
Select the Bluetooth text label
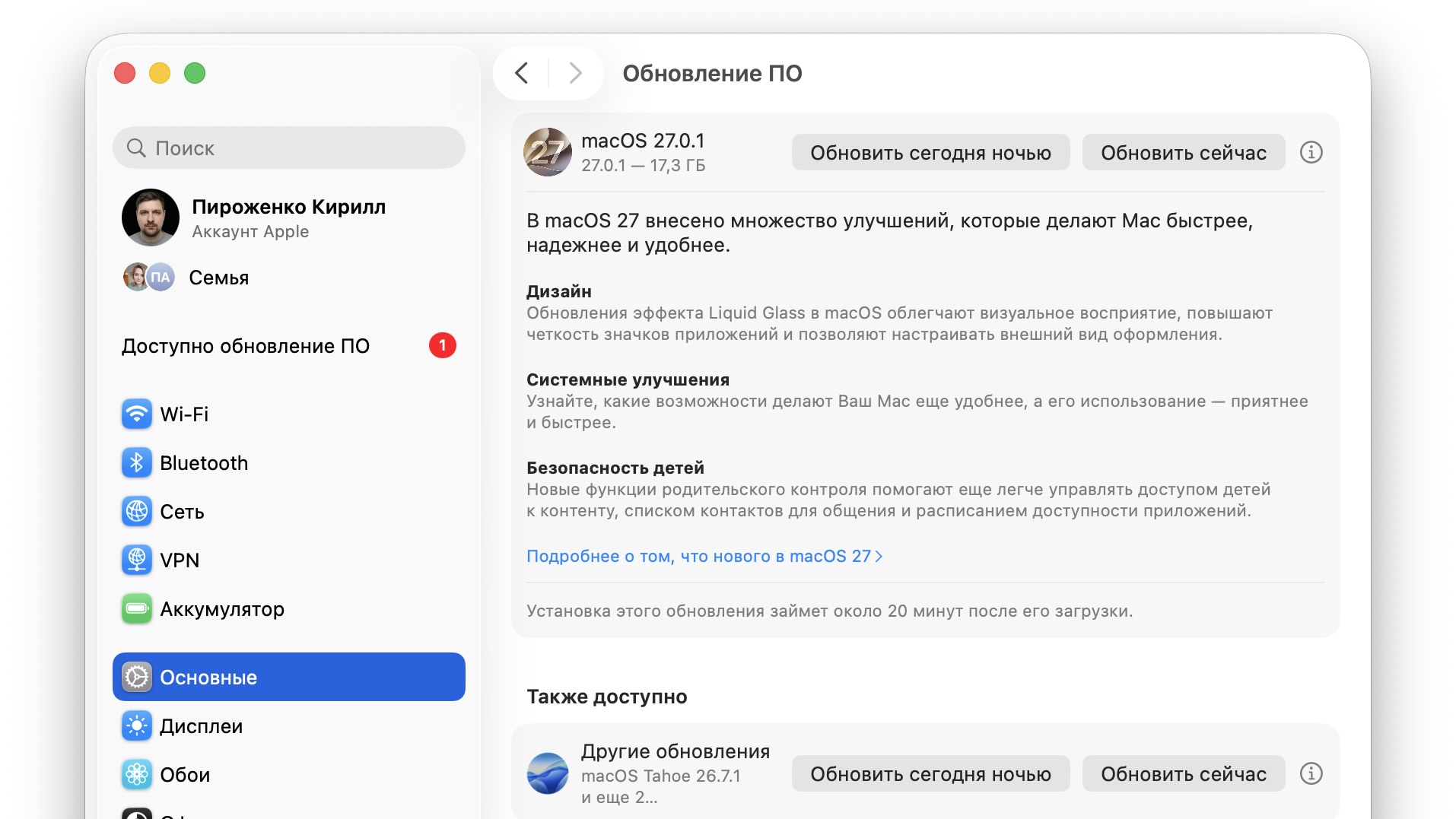point(204,463)
